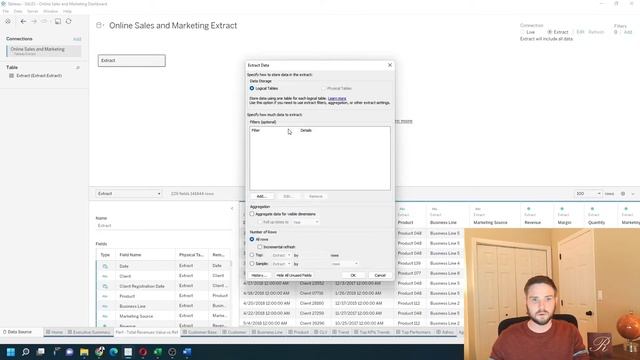Image resolution: width=640 pixels, height=360 pixels.
Task: Select the Online Sales and Marketing connection
Action: coord(44,51)
